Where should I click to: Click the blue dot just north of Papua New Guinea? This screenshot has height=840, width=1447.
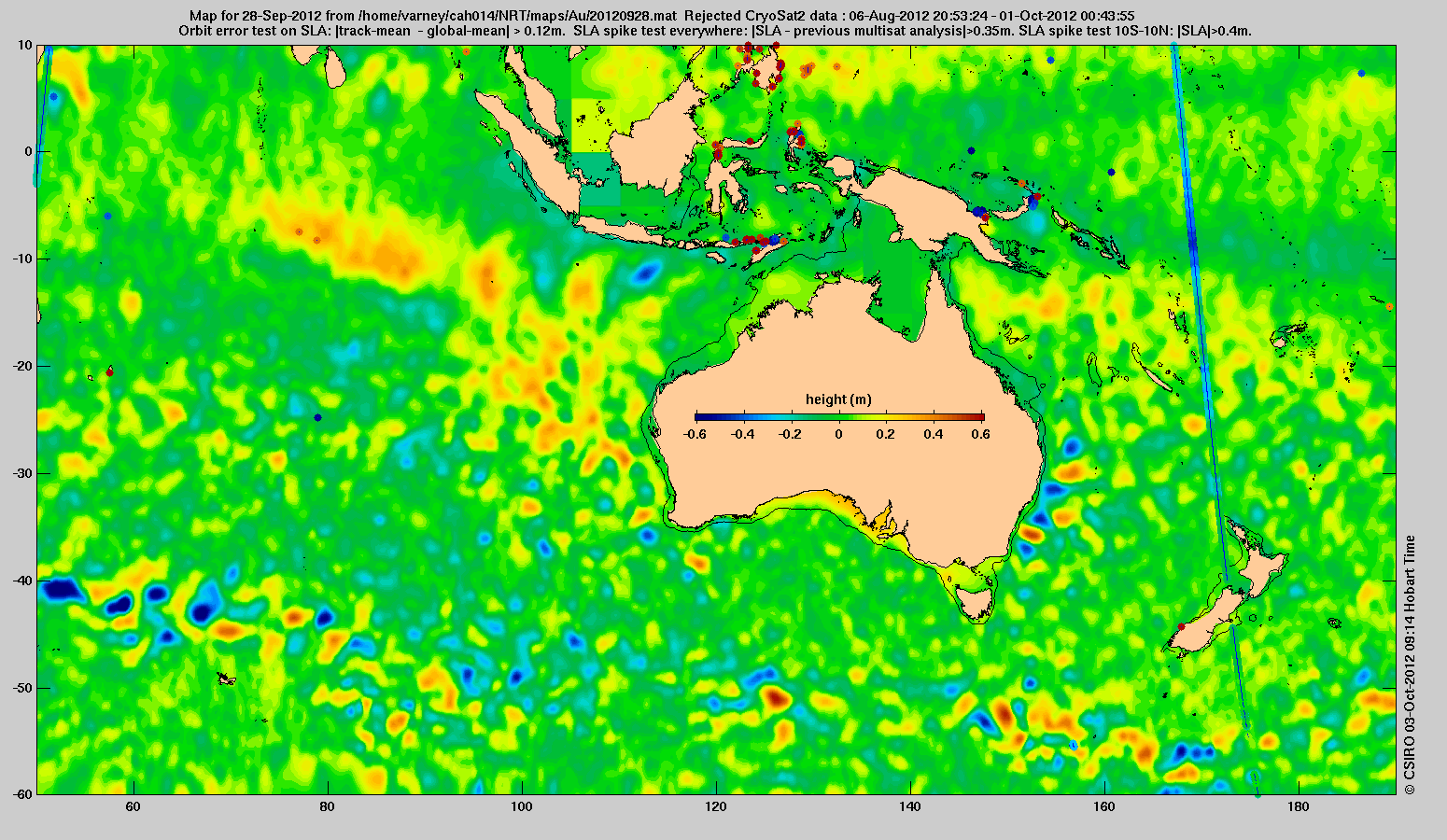(x=971, y=150)
